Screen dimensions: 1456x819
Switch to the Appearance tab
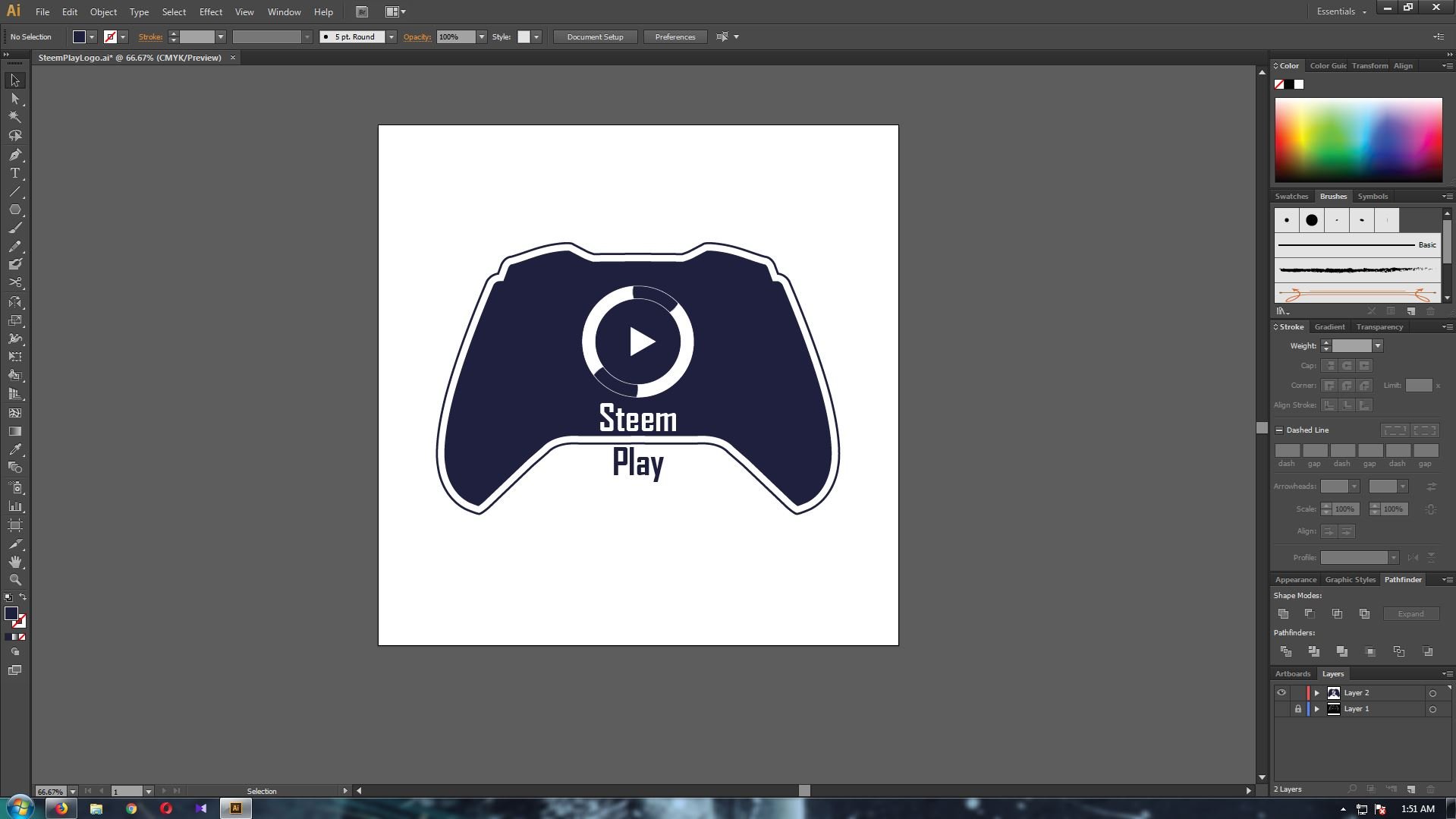[x=1296, y=579]
